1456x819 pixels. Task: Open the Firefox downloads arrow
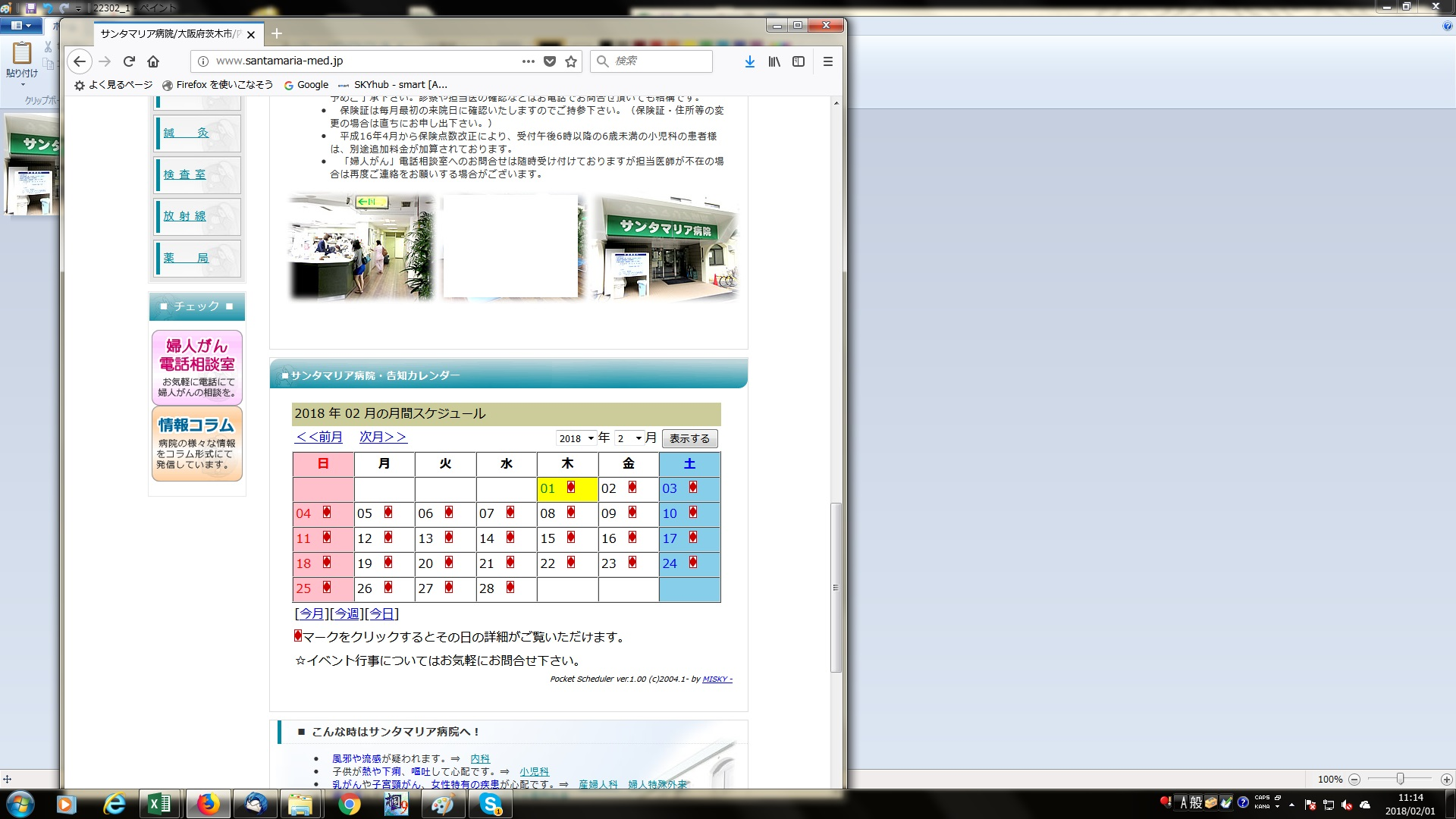coord(749,61)
